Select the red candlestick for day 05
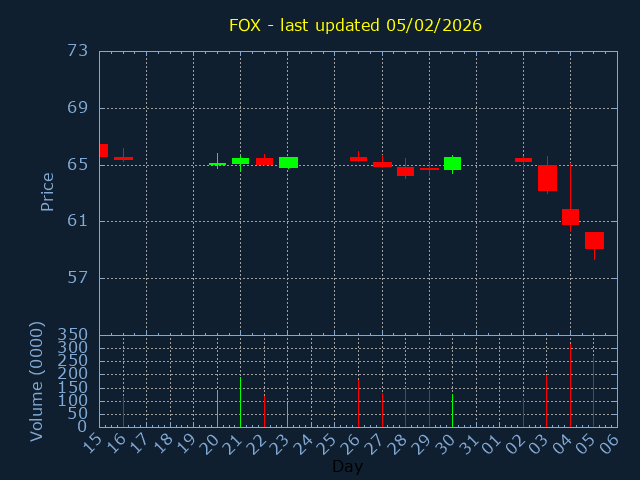The height and width of the screenshot is (480, 640). [x=594, y=240]
